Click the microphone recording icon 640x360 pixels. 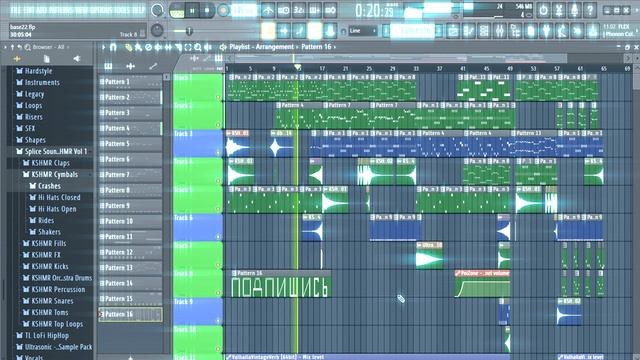coord(574,10)
